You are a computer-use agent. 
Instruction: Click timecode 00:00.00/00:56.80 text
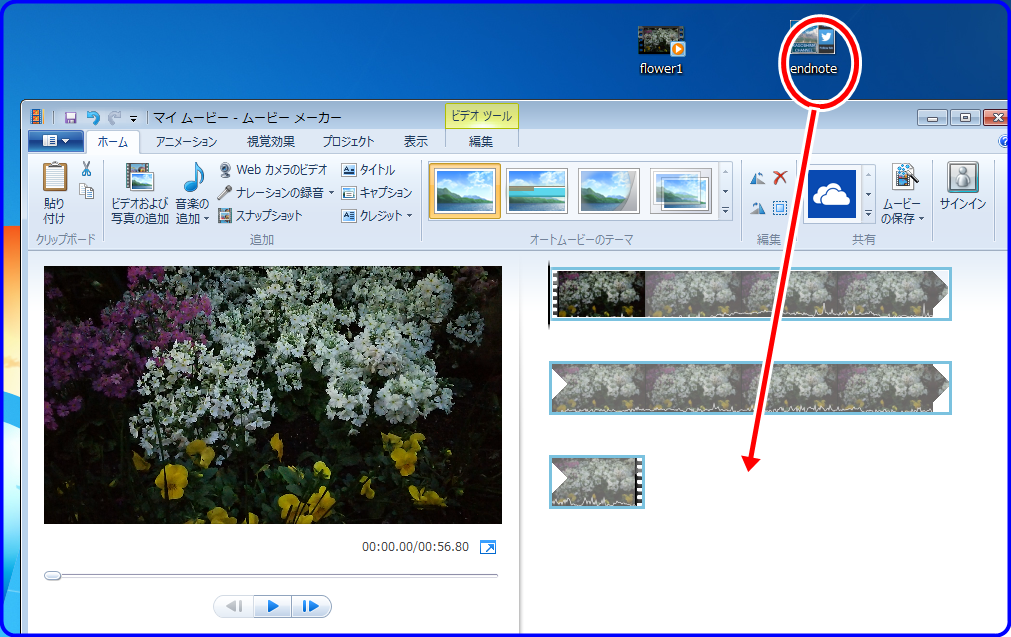pos(415,547)
